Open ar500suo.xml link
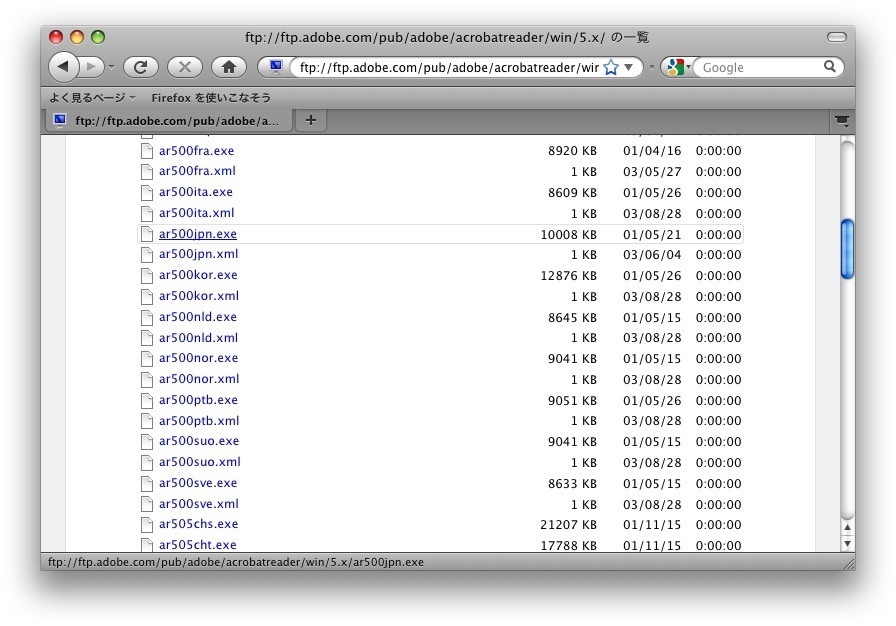 coord(199,462)
